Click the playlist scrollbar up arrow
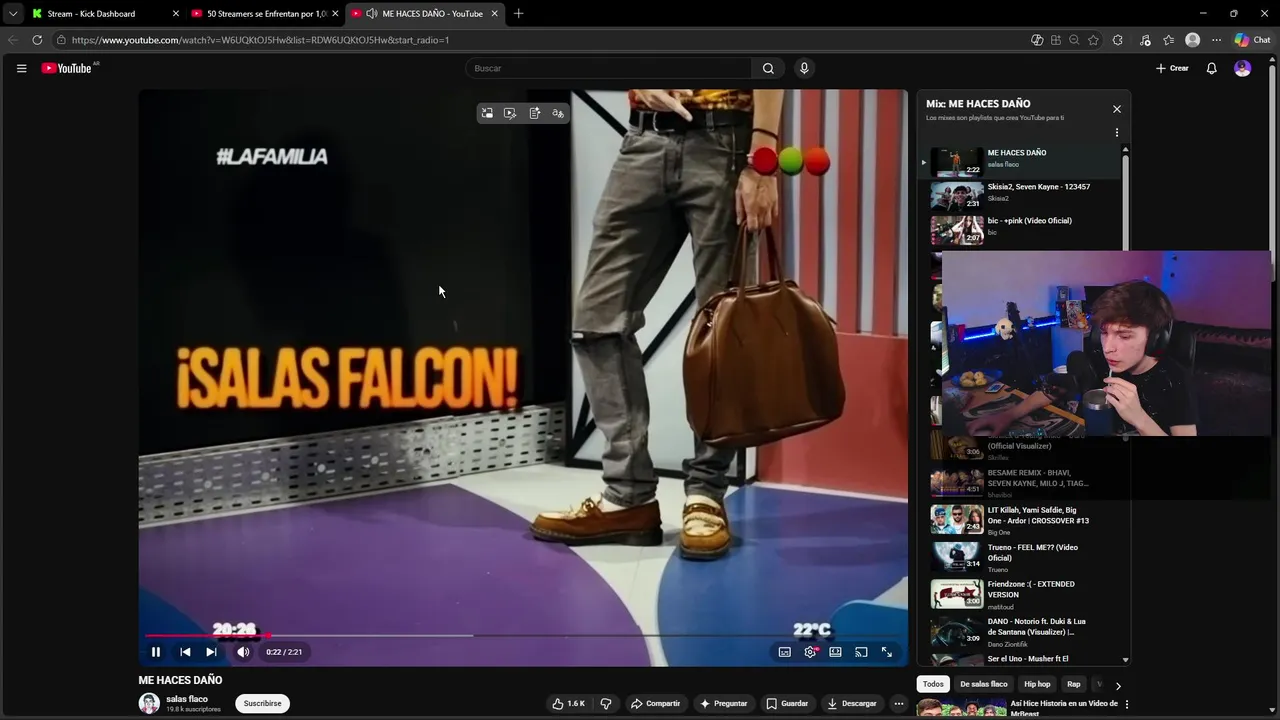The height and width of the screenshot is (720, 1280). click(1125, 149)
